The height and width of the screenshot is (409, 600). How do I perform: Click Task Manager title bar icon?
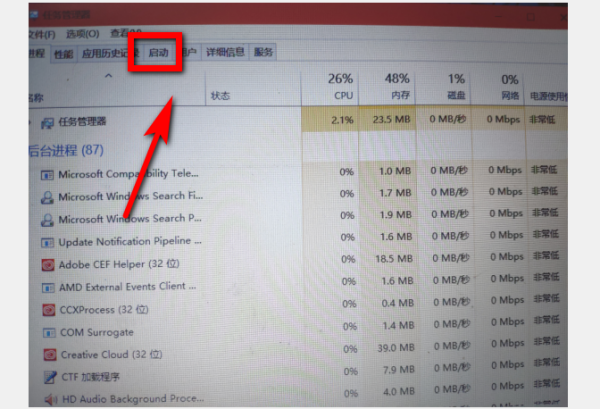click(x=34, y=15)
